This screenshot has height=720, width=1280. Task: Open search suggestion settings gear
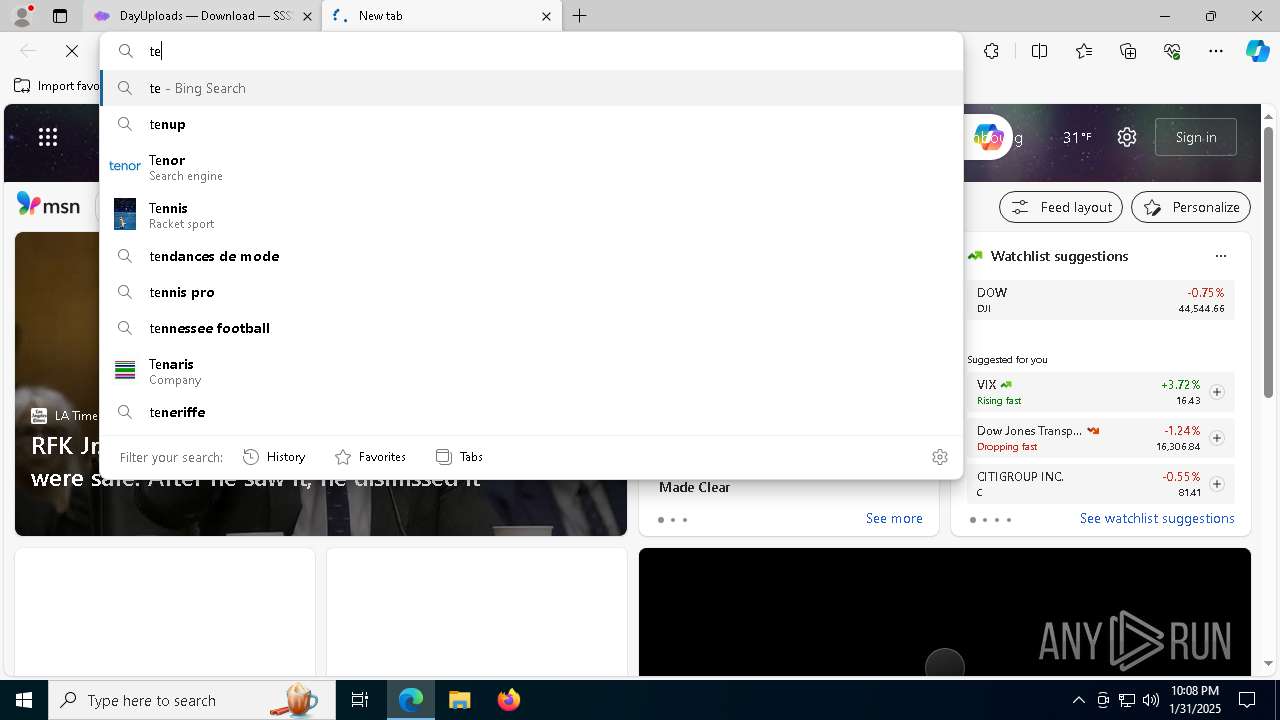pyautogui.click(x=939, y=457)
